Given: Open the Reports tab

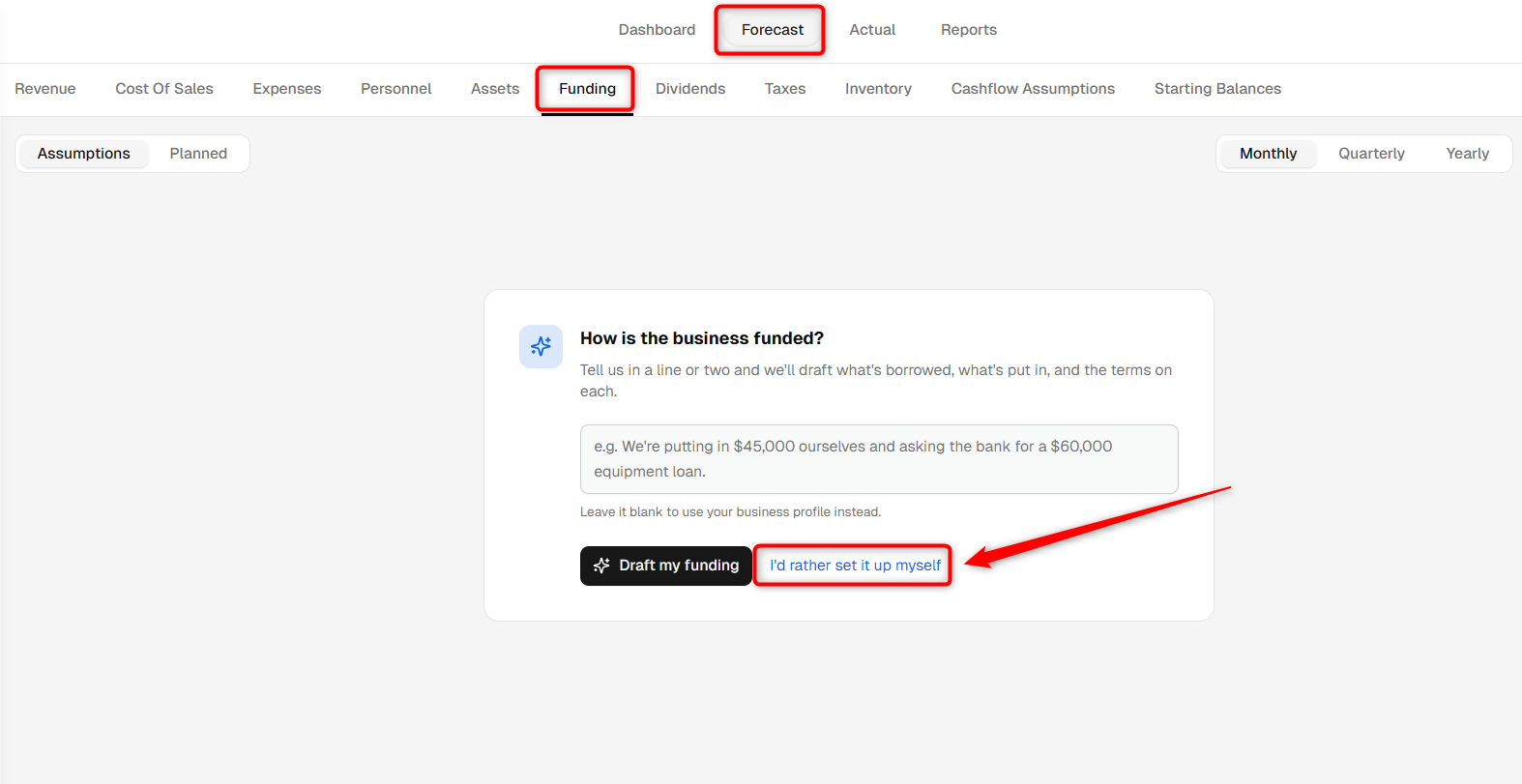Looking at the screenshot, I should pos(969,30).
